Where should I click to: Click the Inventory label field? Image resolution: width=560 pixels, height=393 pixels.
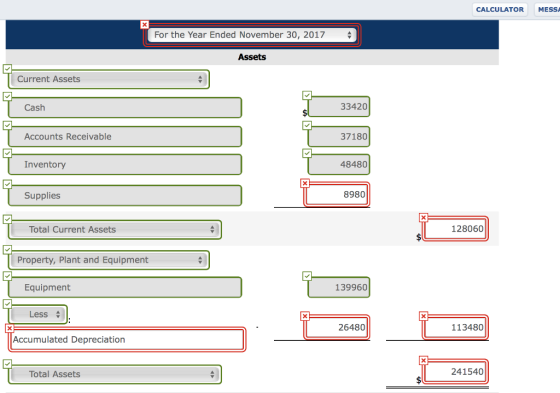(125, 164)
